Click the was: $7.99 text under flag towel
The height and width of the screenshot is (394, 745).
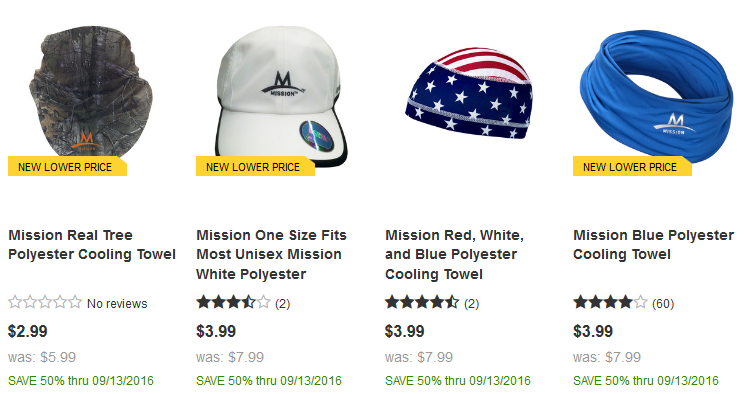coord(419,357)
